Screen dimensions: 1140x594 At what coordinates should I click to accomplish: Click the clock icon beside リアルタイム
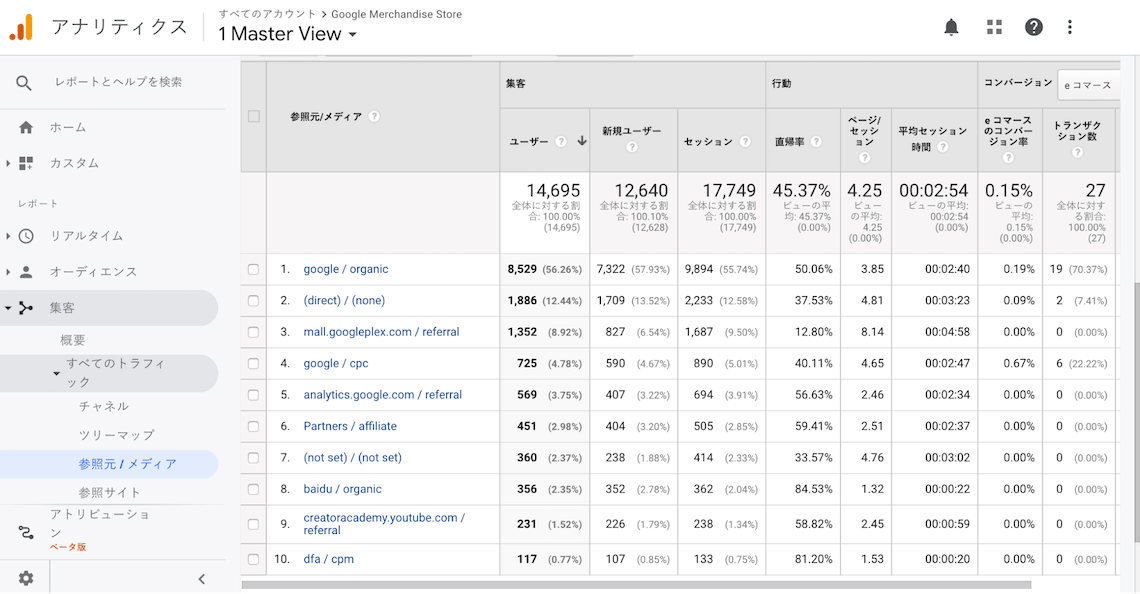click(26, 236)
